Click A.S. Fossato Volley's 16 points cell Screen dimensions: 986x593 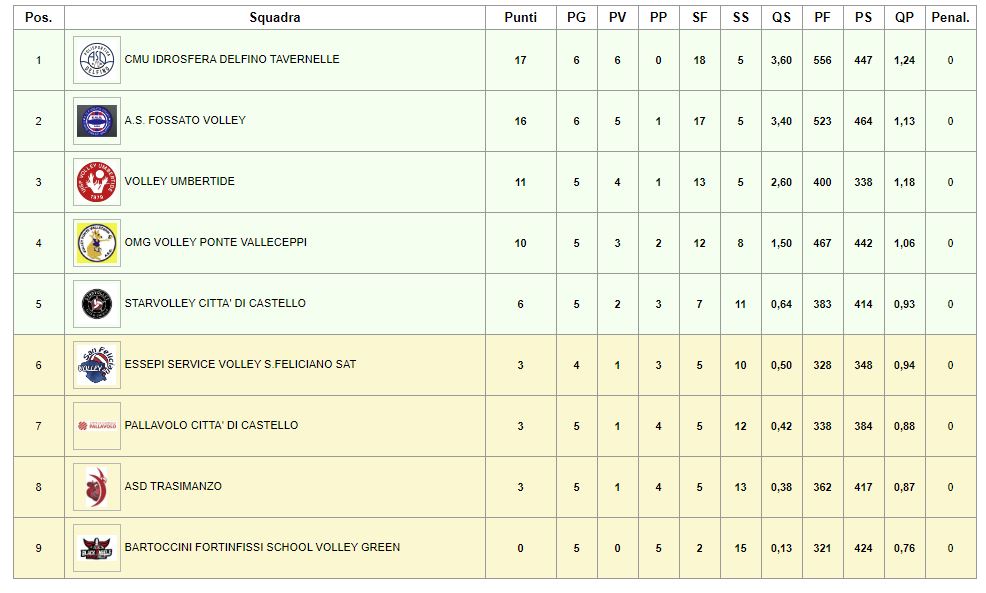tap(521, 121)
